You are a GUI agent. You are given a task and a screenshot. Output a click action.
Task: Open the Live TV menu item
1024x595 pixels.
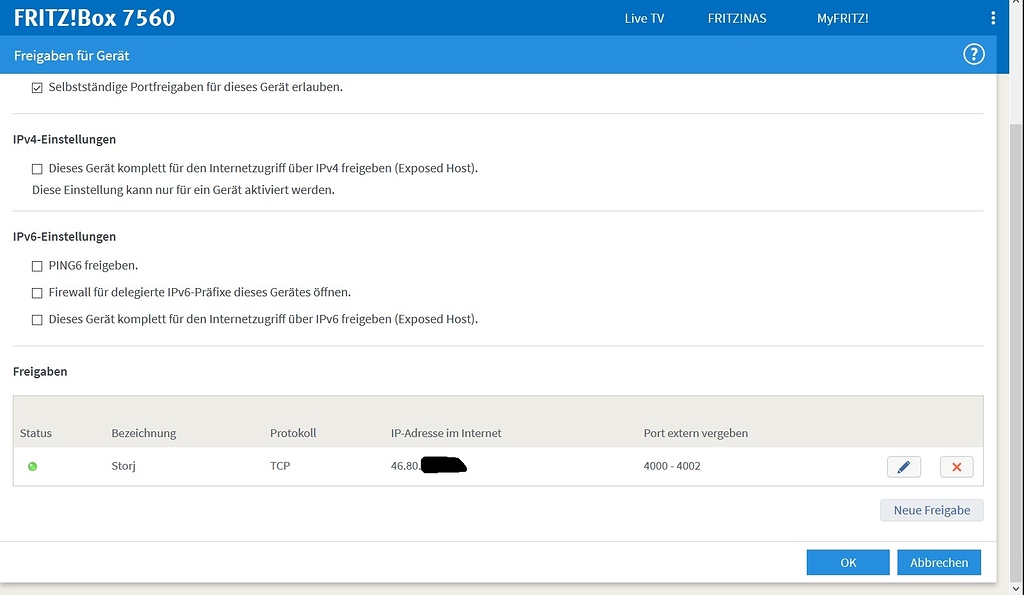pos(644,18)
